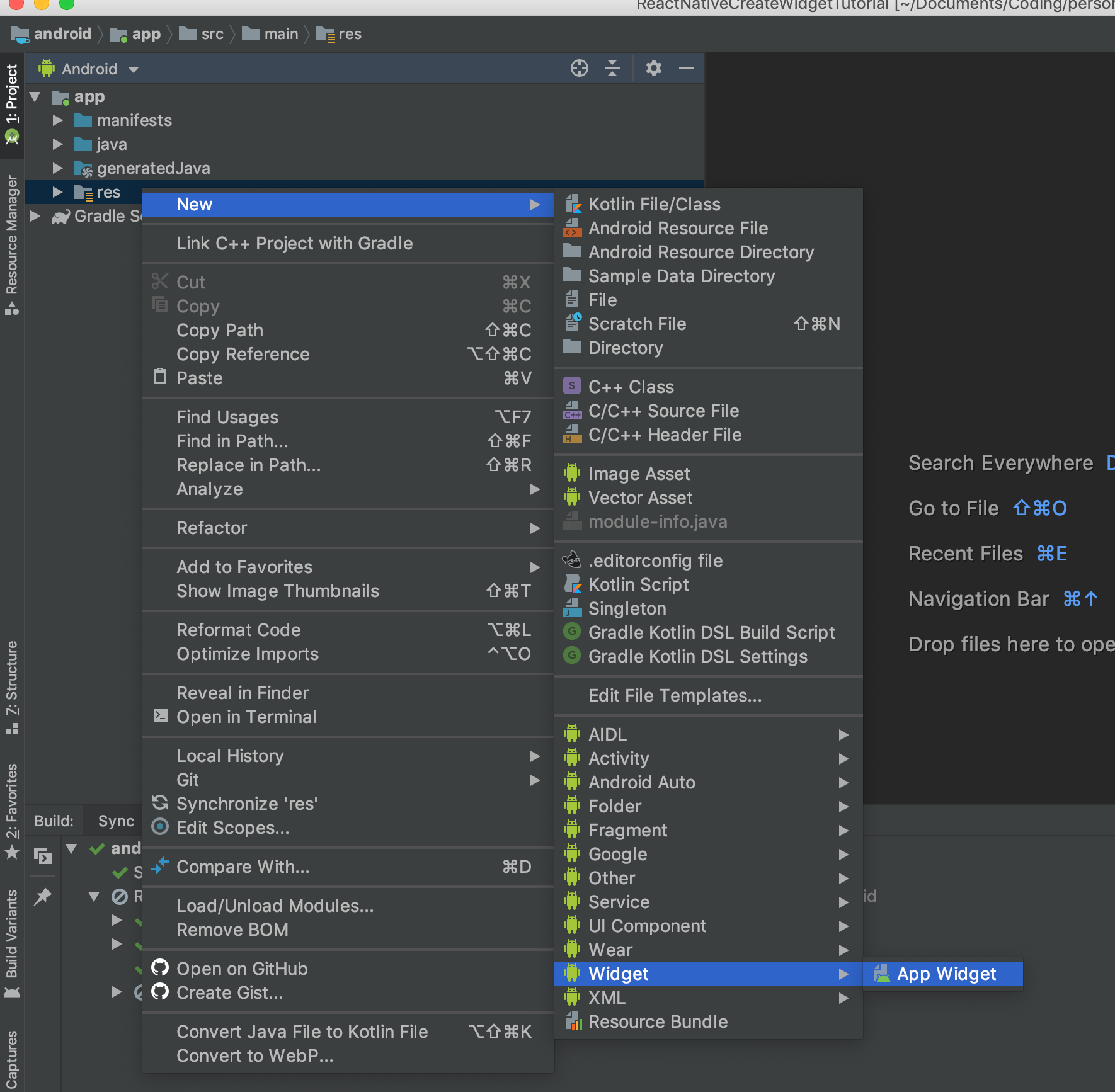Click the Vector Asset android icon
This screenshot has height=1092, width=1115.
[x=572, y=498]
